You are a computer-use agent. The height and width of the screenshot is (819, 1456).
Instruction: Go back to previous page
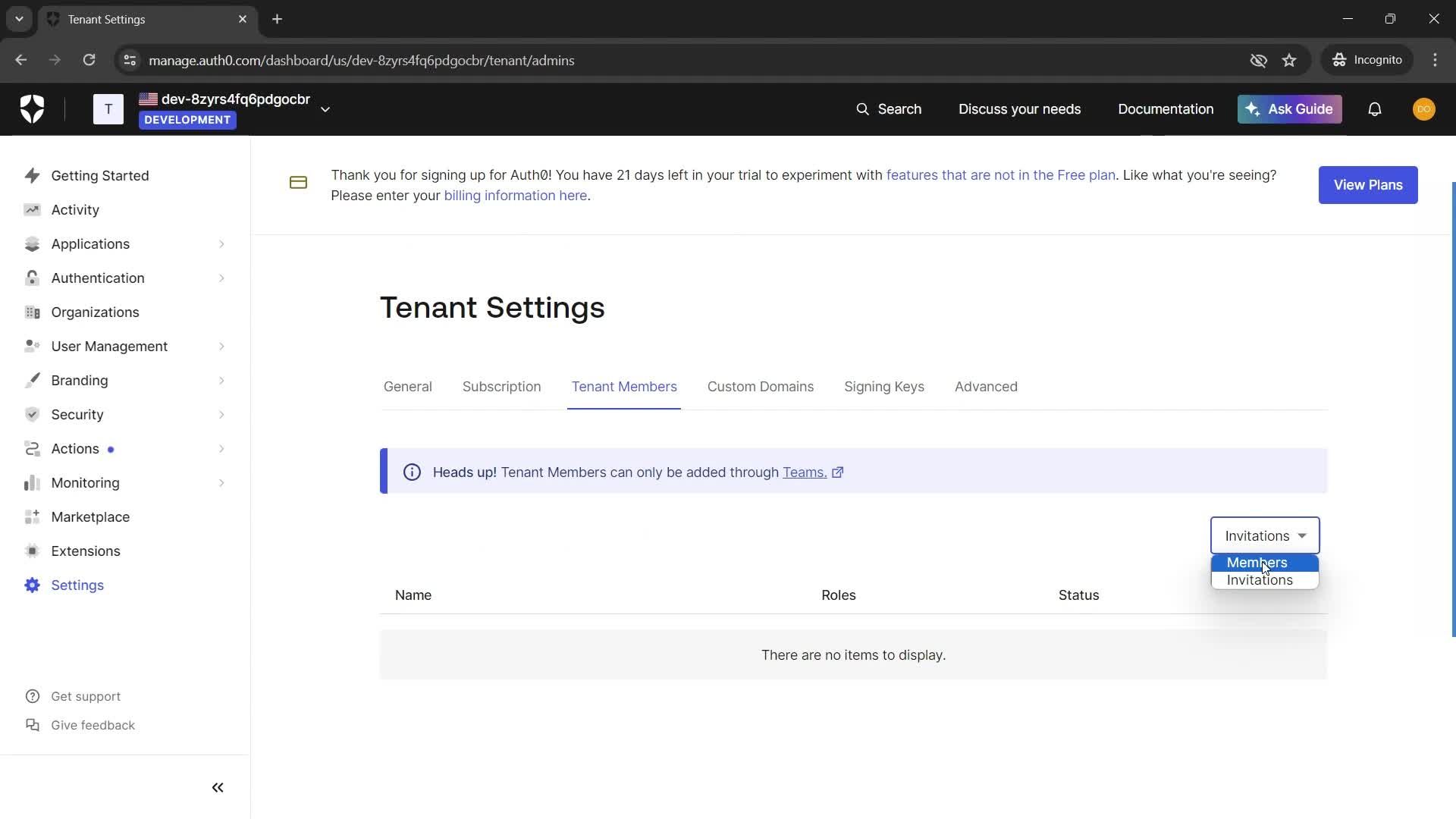click(x=21, y=60)
